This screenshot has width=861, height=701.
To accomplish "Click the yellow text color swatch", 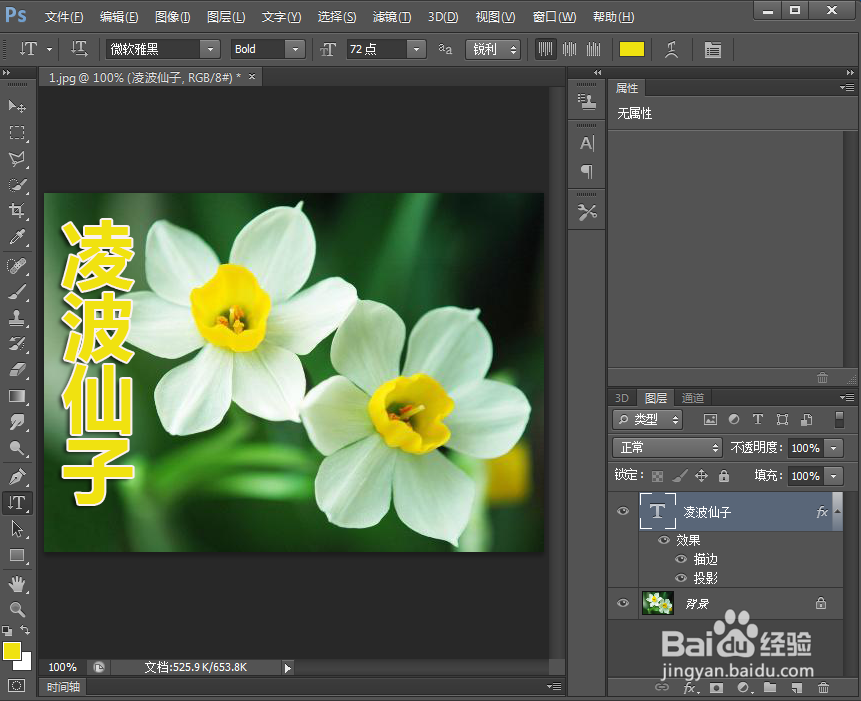I will click(631, 49).
